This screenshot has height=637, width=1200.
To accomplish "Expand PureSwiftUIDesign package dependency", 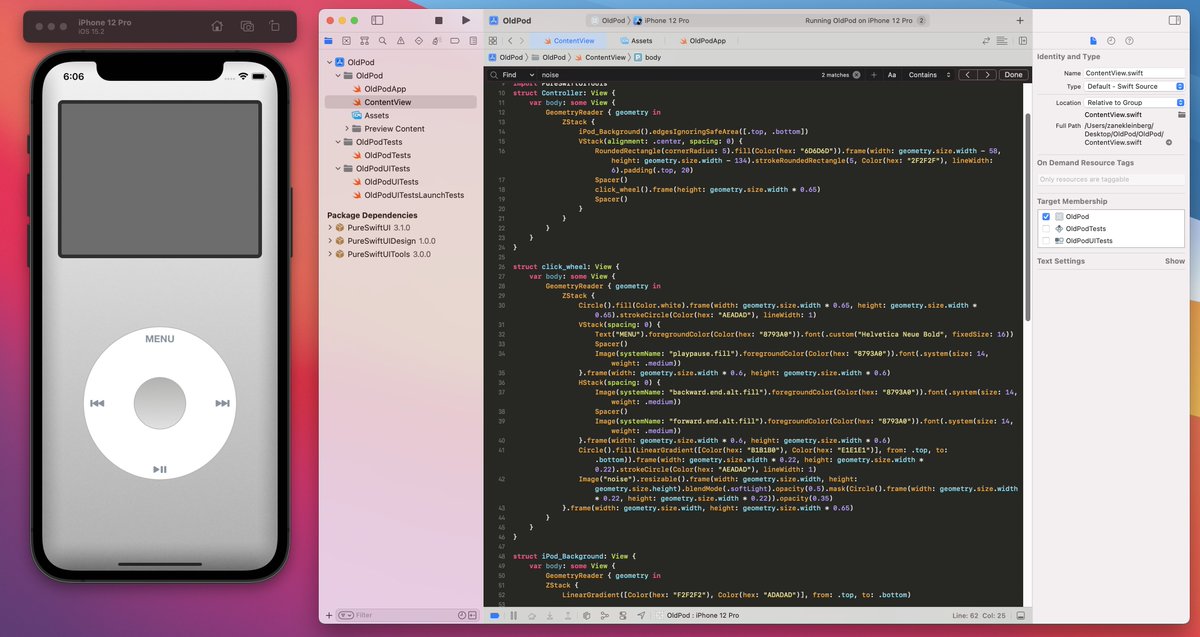I will click(329, 241).
